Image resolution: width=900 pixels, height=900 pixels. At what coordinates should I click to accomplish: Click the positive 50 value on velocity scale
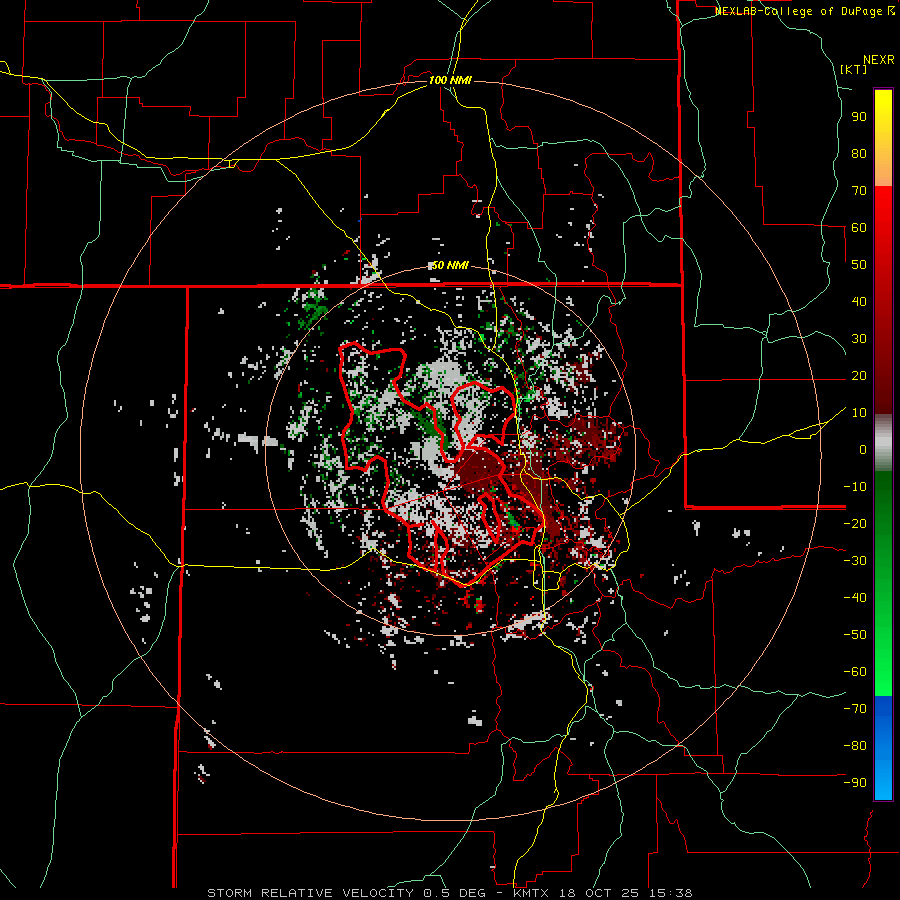coord(859,265)
